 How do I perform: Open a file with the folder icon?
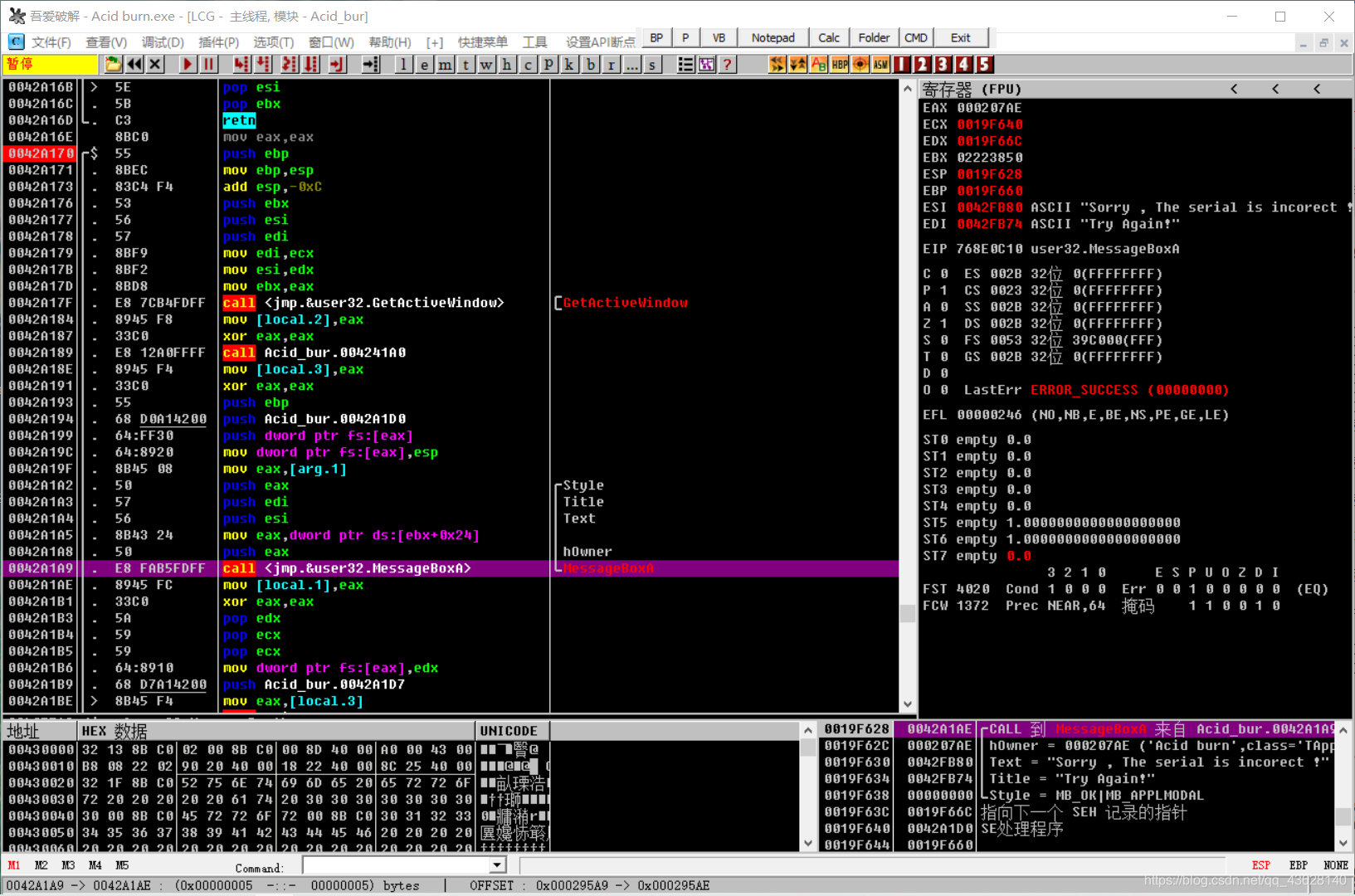[113, 64]
